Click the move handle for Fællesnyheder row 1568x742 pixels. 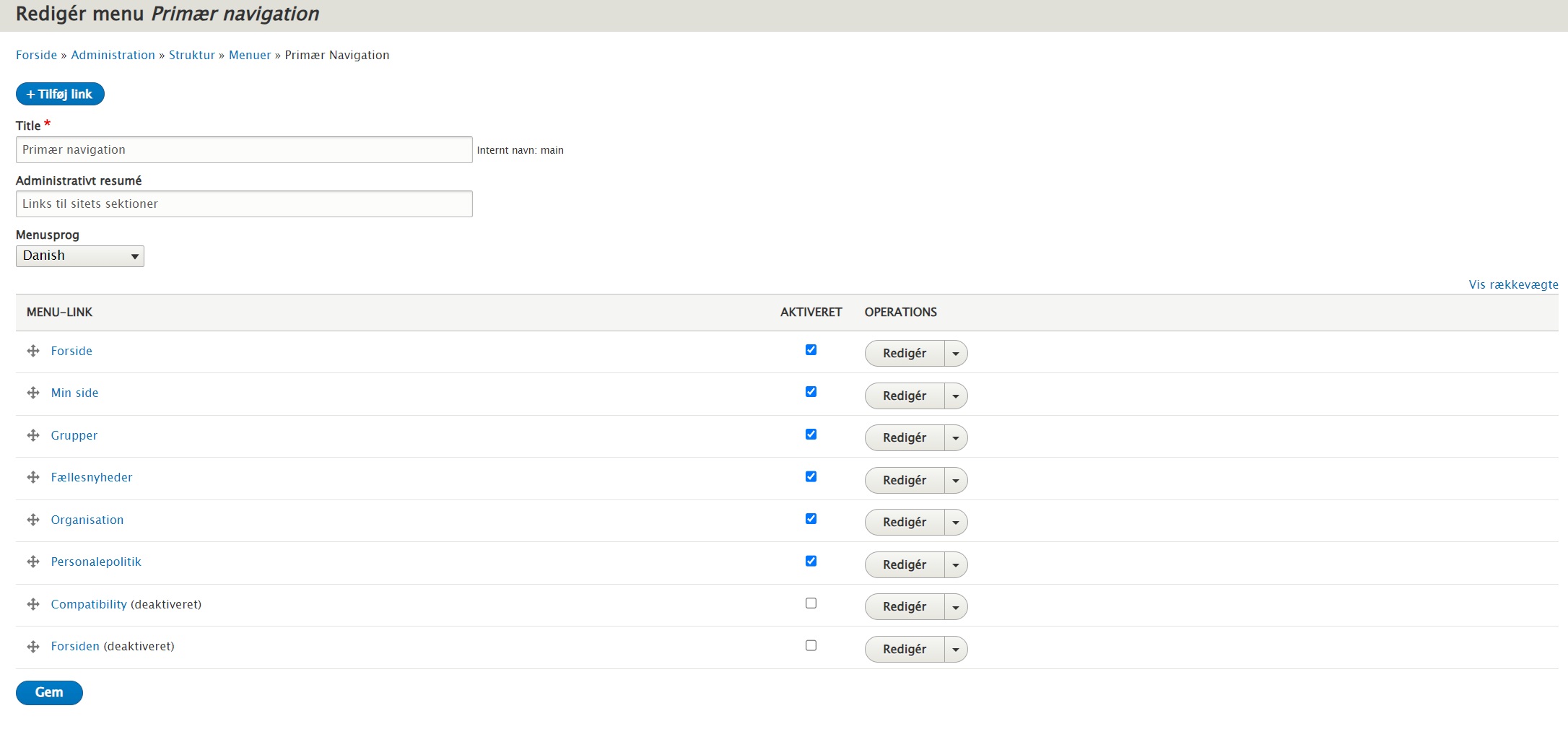coord(33,478)
